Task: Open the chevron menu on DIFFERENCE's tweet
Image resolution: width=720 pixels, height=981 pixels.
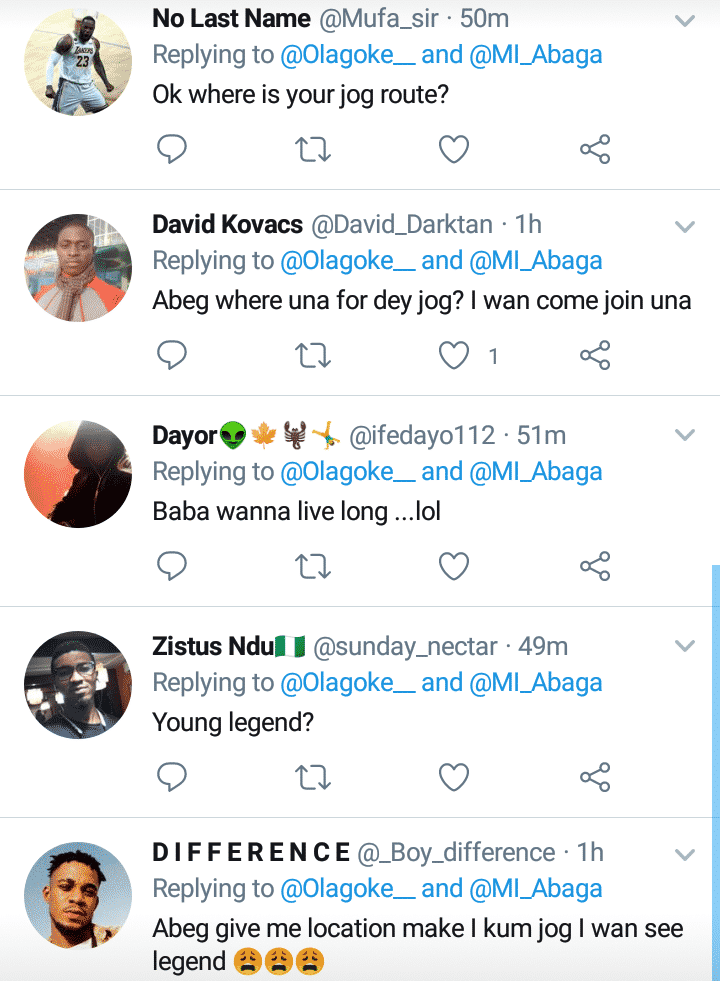Action: (x=685, y=854)
